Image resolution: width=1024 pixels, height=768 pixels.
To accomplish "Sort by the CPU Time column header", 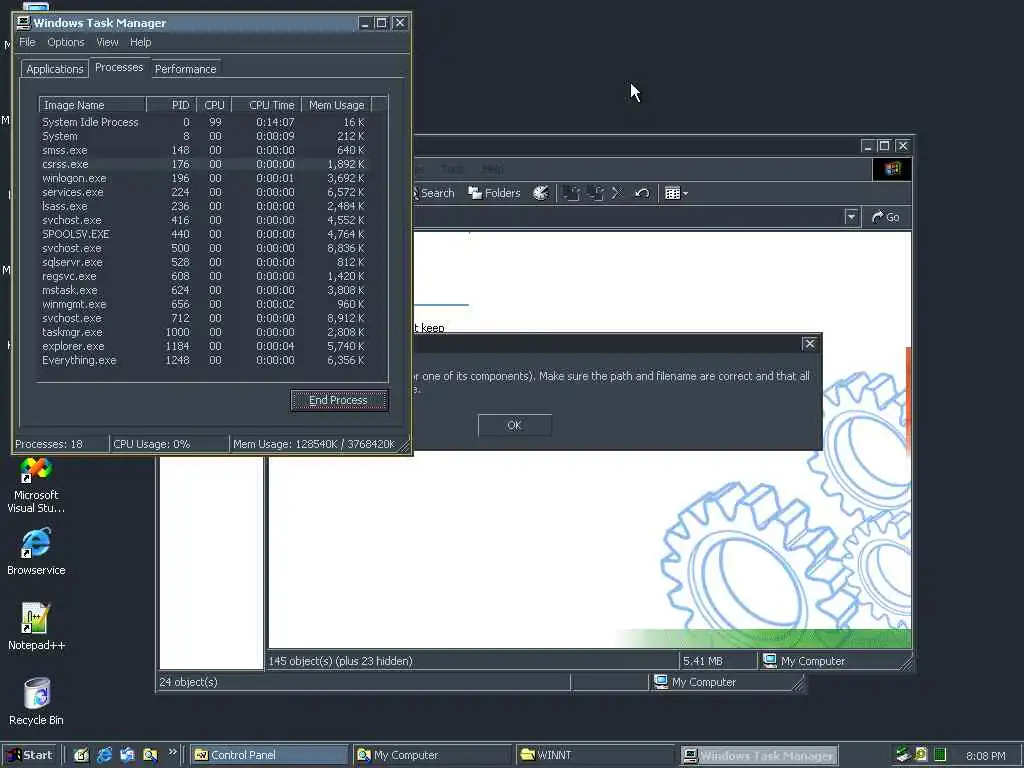I will (x=267, y=105).
